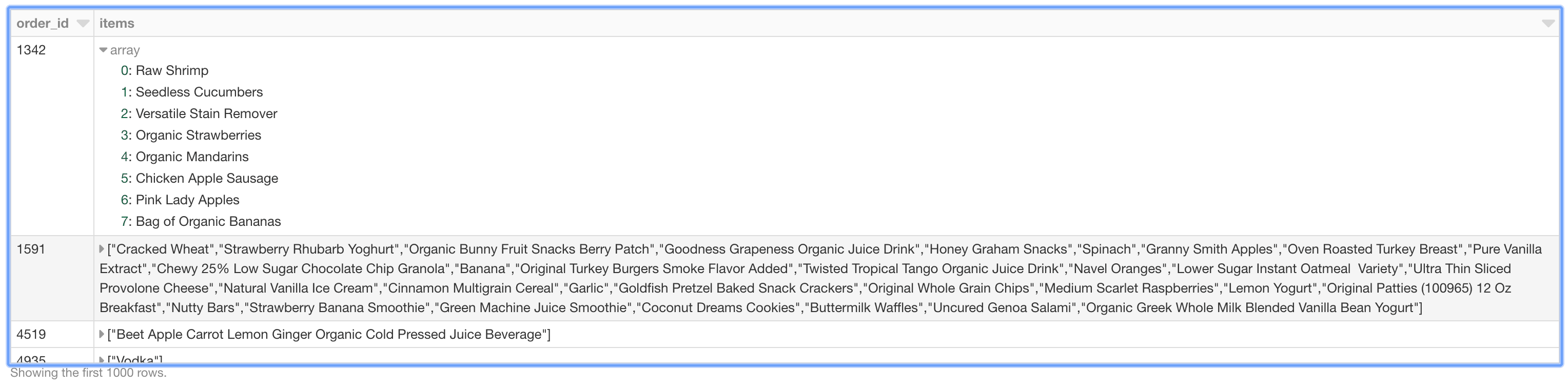This screenshot has height=386, width=1568.
Task: Expand the items array for order 4519
Action: tap(102, 334)
